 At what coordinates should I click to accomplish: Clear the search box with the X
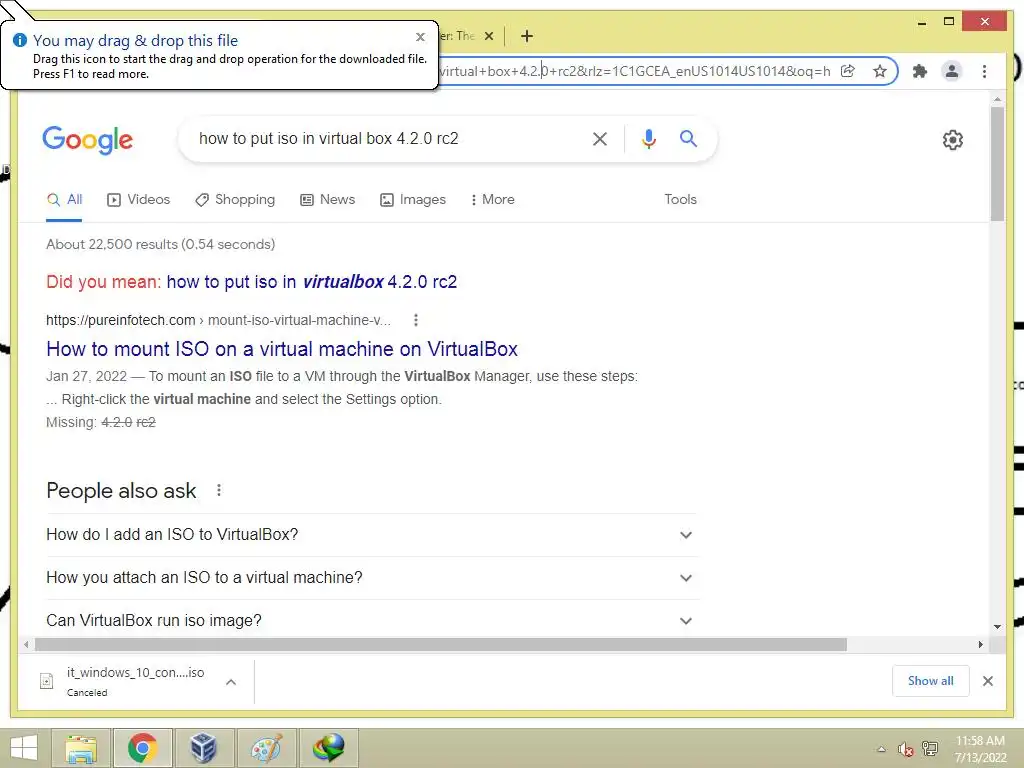pyautogui.click(x=600, y=138)
